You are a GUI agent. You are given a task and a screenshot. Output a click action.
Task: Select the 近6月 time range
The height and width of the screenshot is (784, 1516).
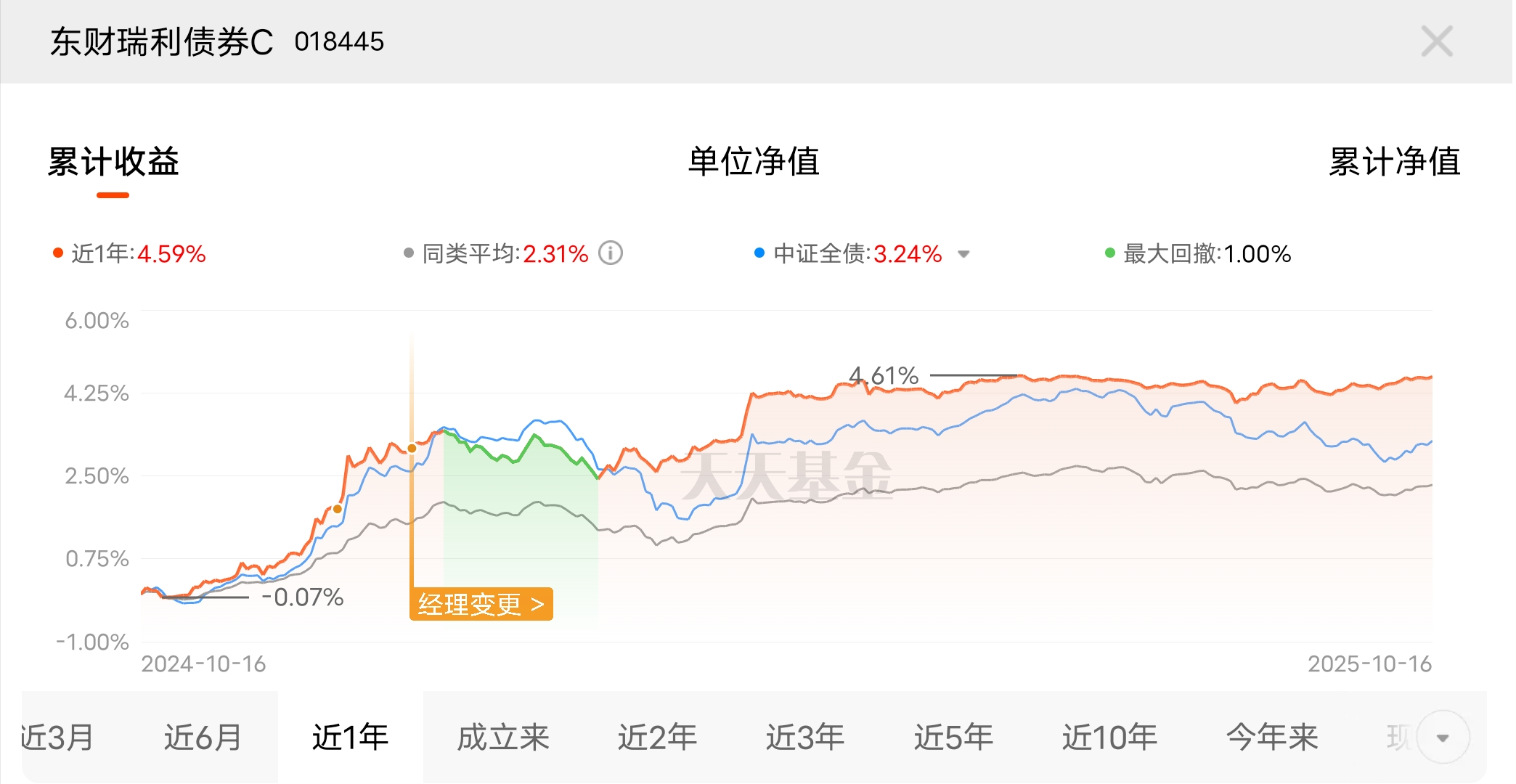click(x=203, y=738)
